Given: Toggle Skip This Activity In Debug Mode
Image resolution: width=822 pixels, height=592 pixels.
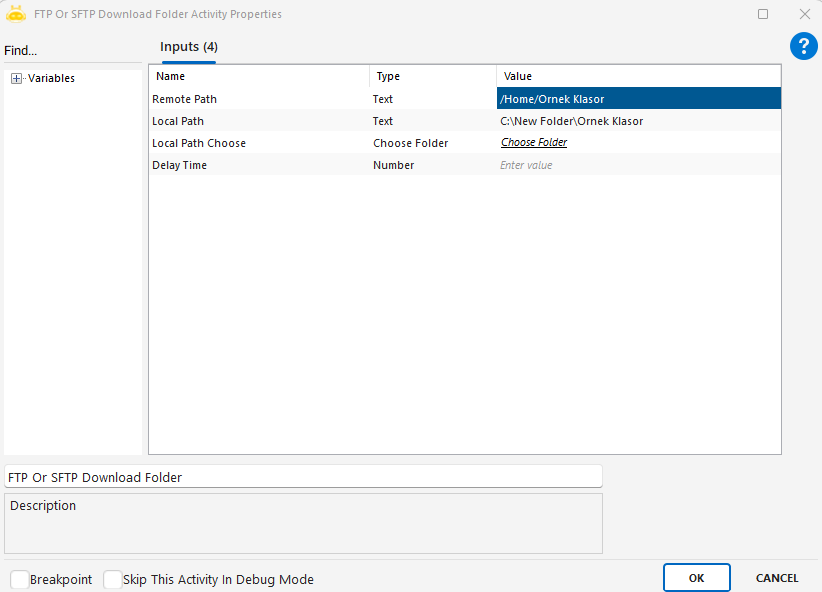Looking at the screenshot, I should [x=113, y=579].
